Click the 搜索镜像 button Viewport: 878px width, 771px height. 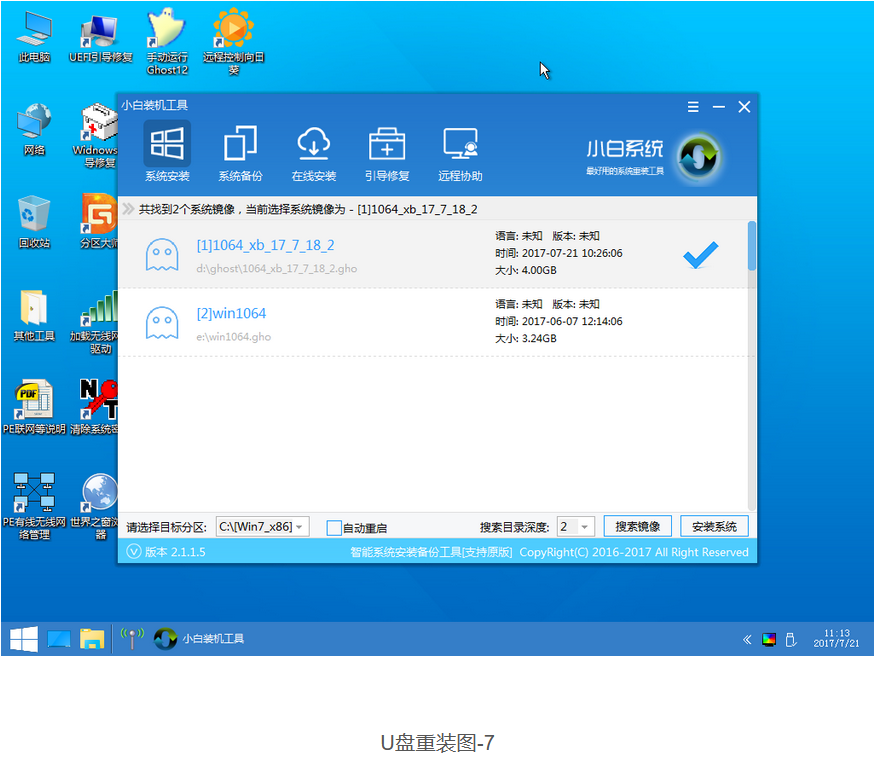tap(637, 527)
